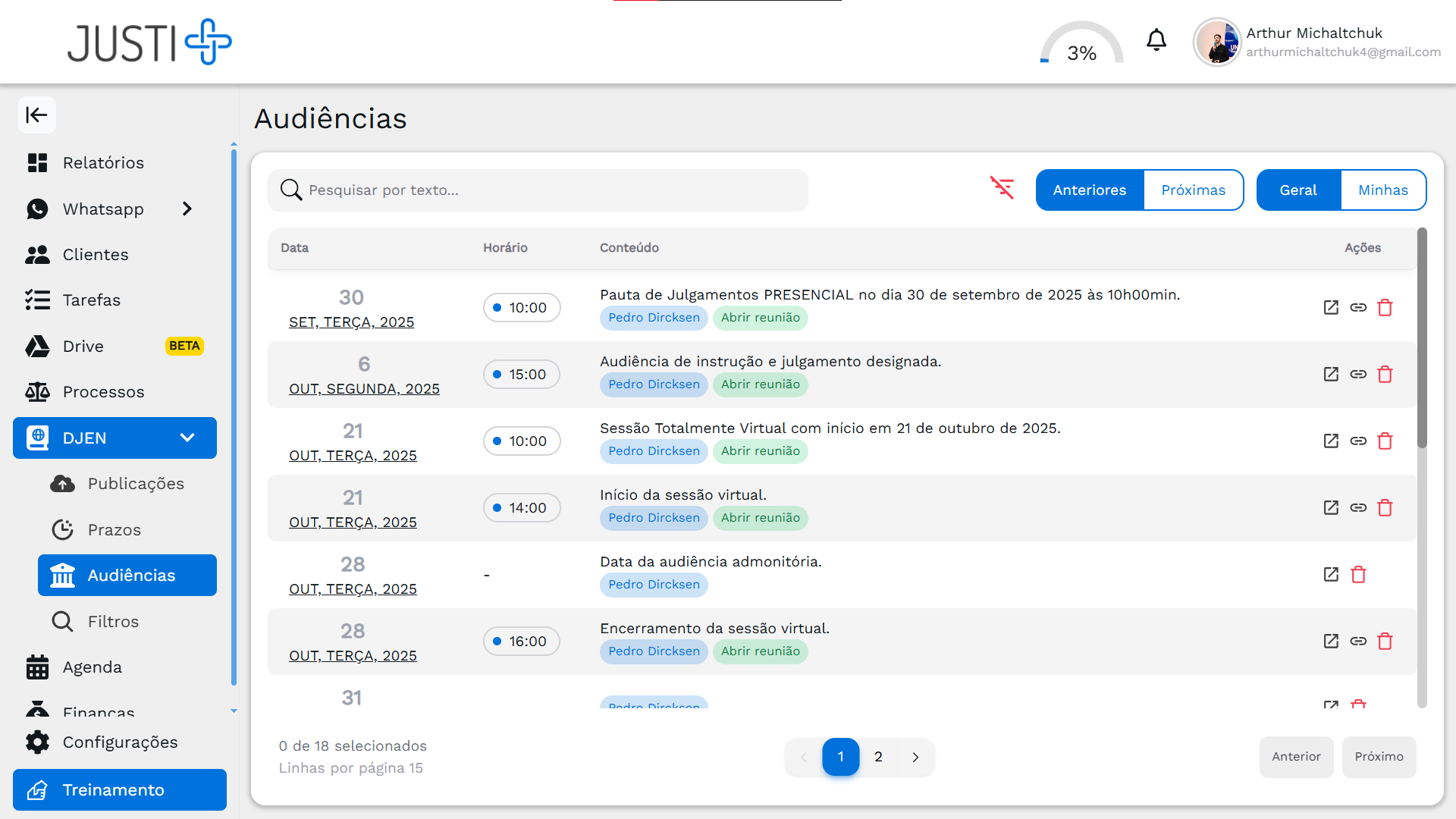The image size is (1456, 819).
Task: Click Abrir reunião for 28 OUT 16:00
Action: click(760, 651)
